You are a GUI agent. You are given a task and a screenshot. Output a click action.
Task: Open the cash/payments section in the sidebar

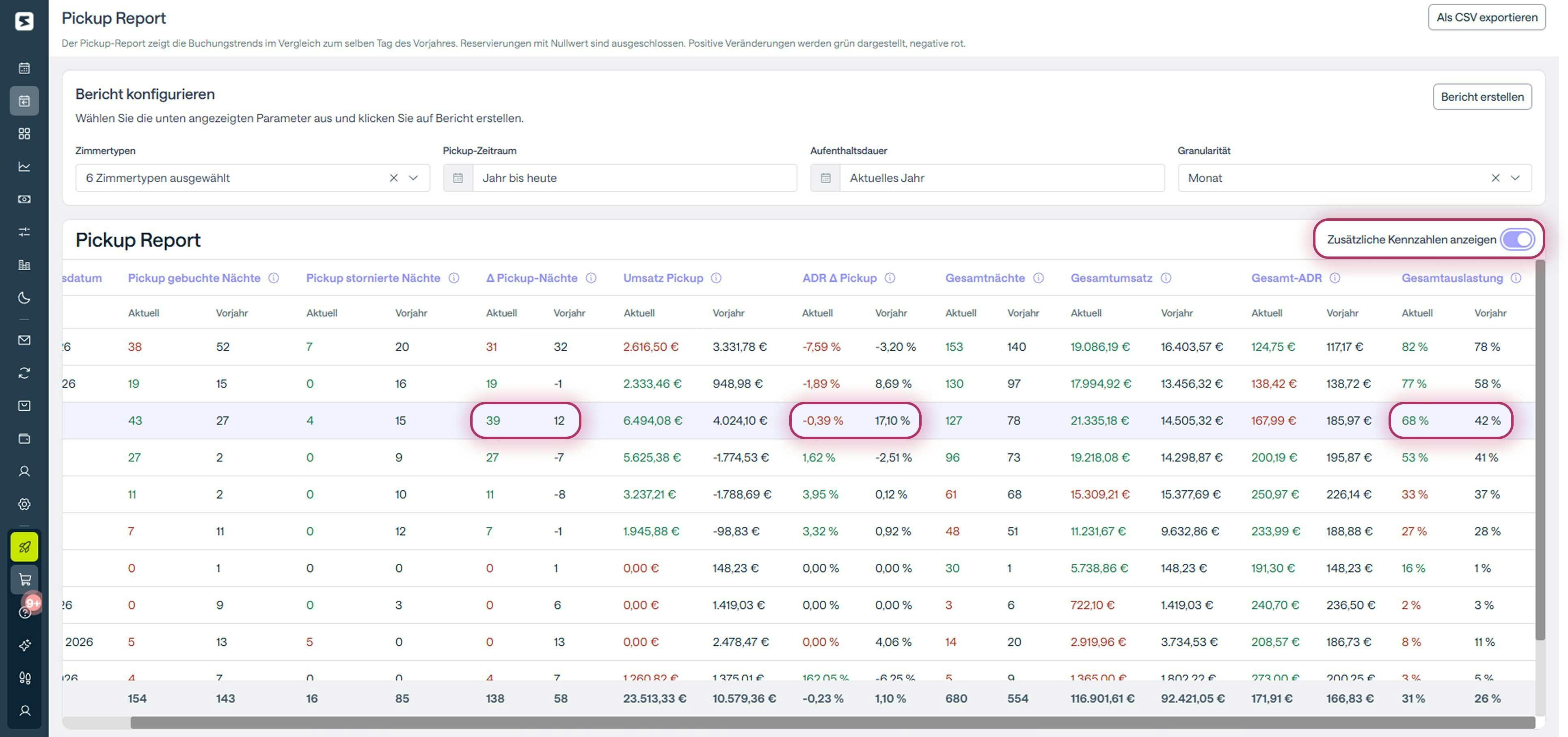click(x=24, y=199)
